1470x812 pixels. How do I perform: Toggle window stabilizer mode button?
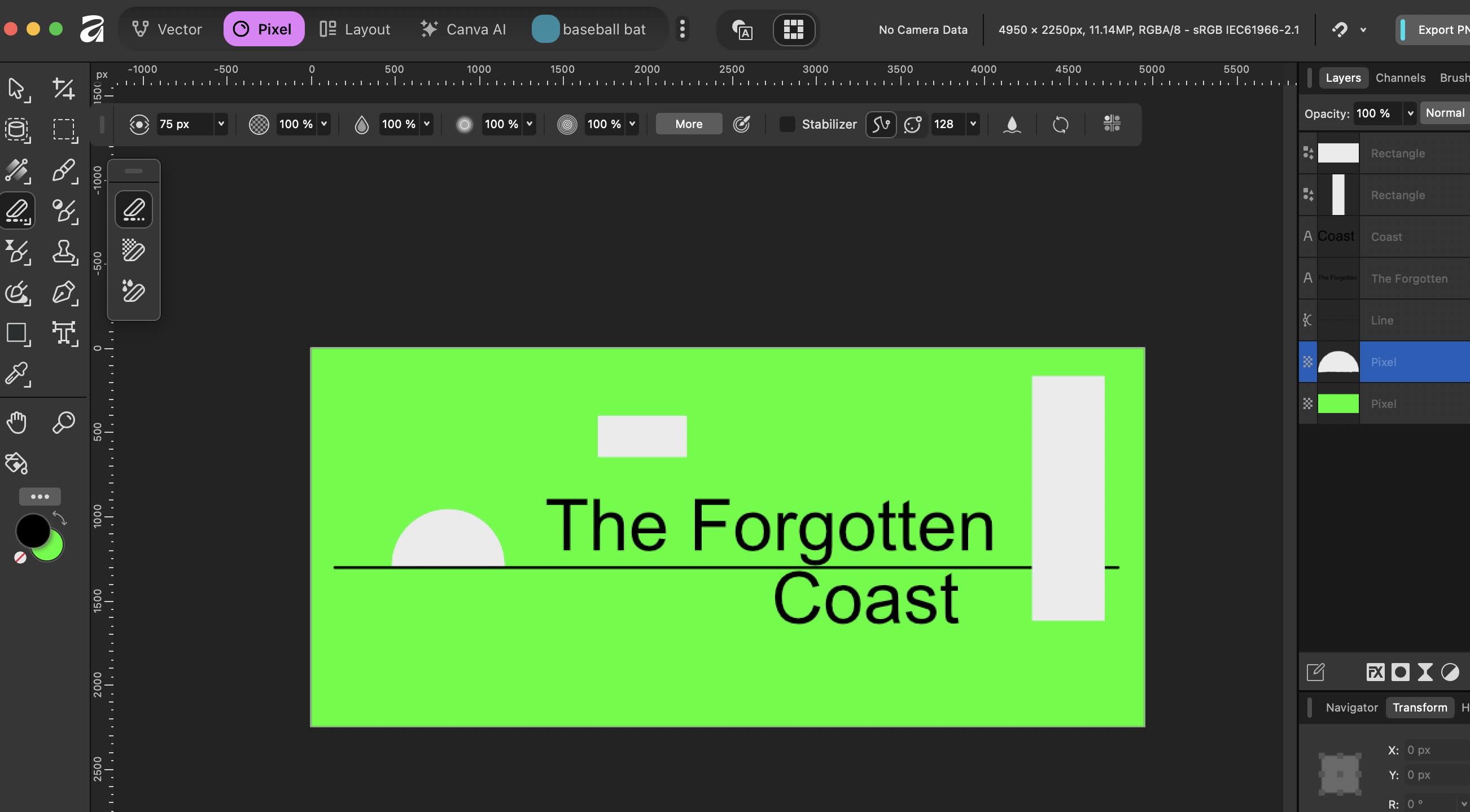click(x=912, y=124)
